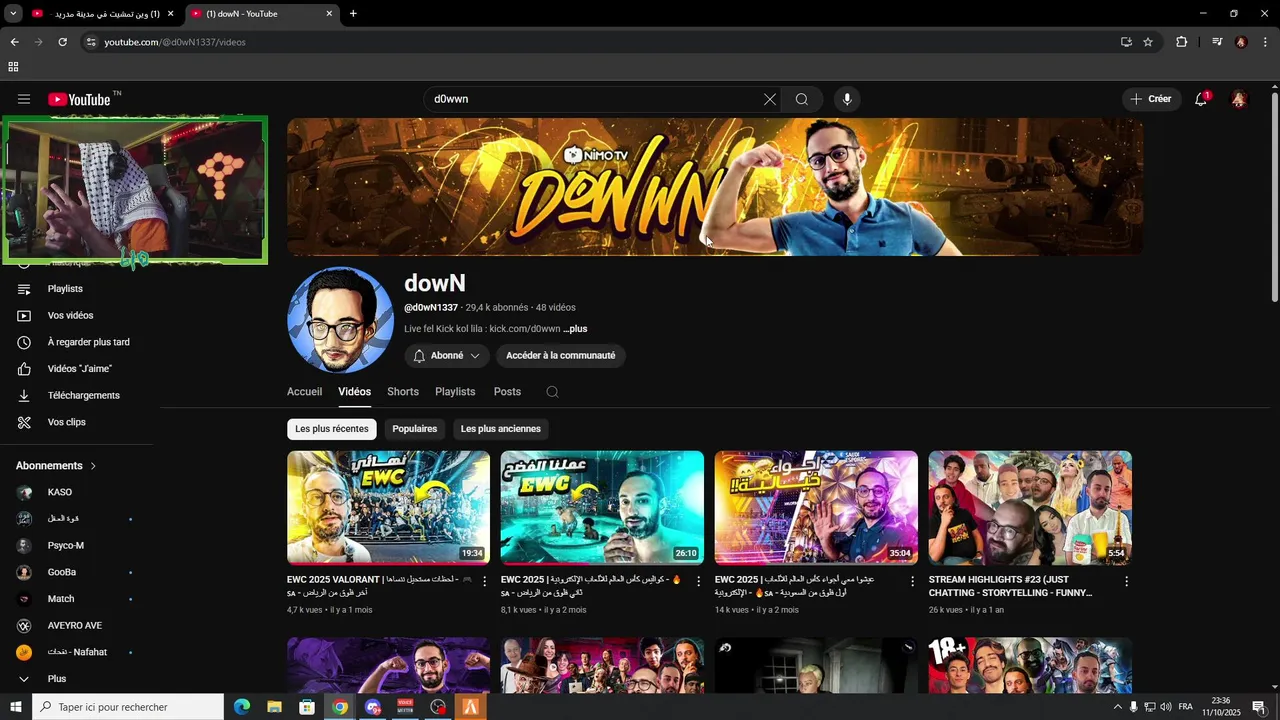
Task: Click the magnifier search button
Action: (802, 99)
